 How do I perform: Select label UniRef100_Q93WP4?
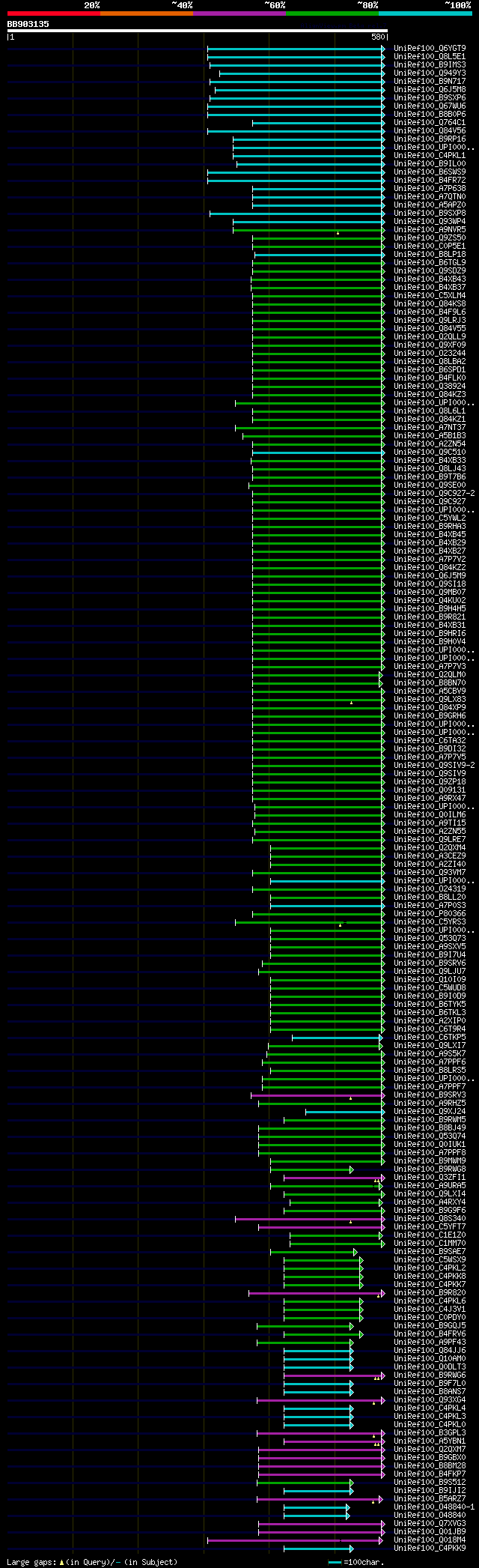(430, 222)
